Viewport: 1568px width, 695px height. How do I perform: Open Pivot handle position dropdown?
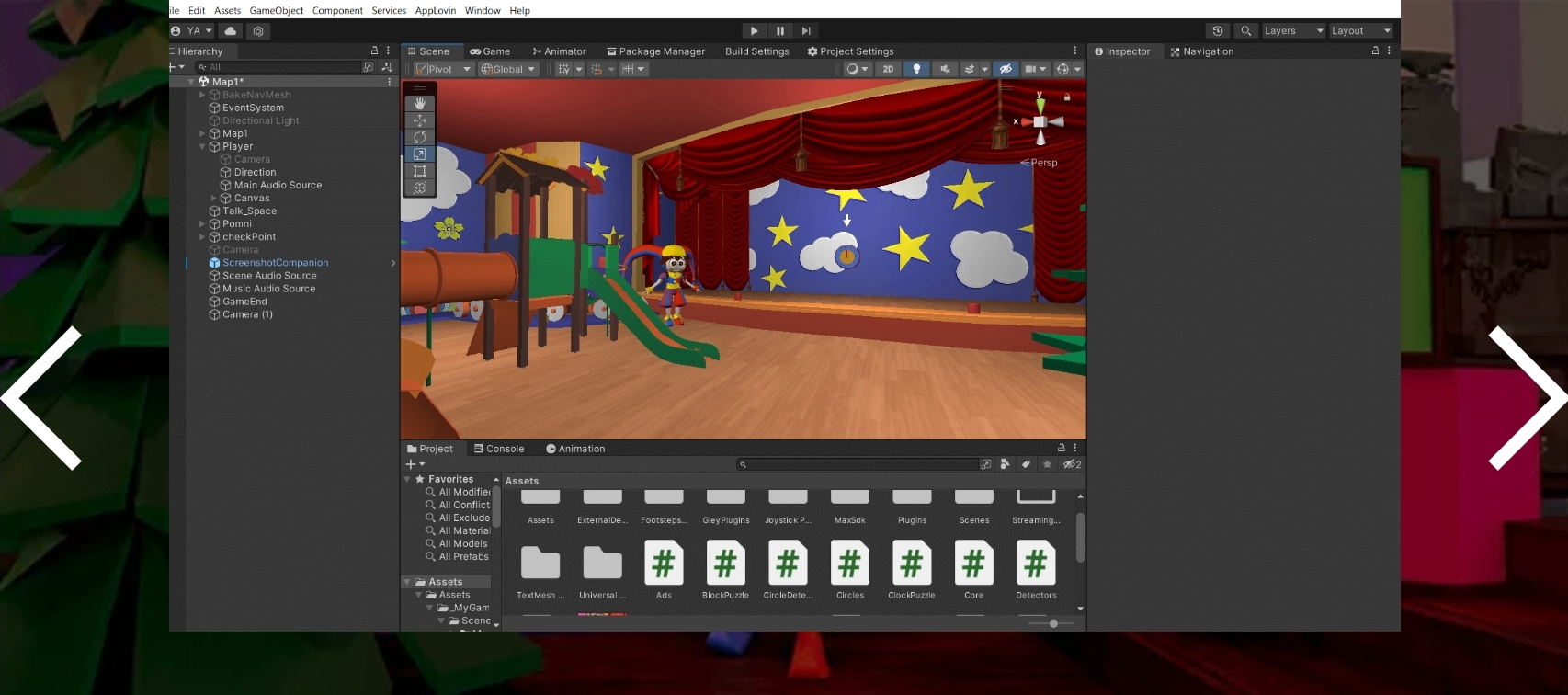(443, 69)
